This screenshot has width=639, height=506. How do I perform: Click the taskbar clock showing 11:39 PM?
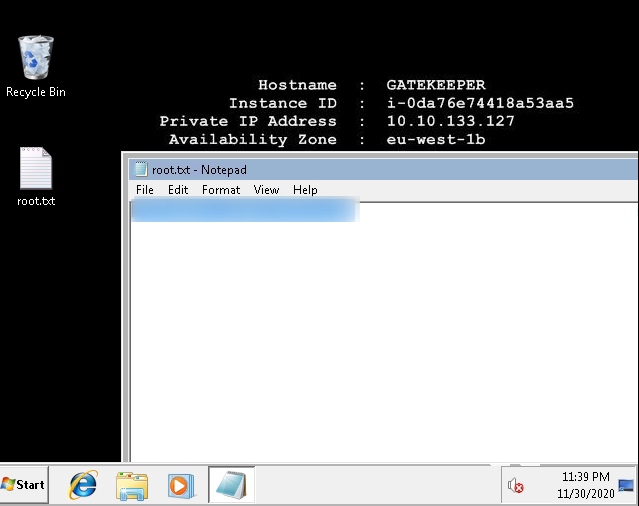585,485
